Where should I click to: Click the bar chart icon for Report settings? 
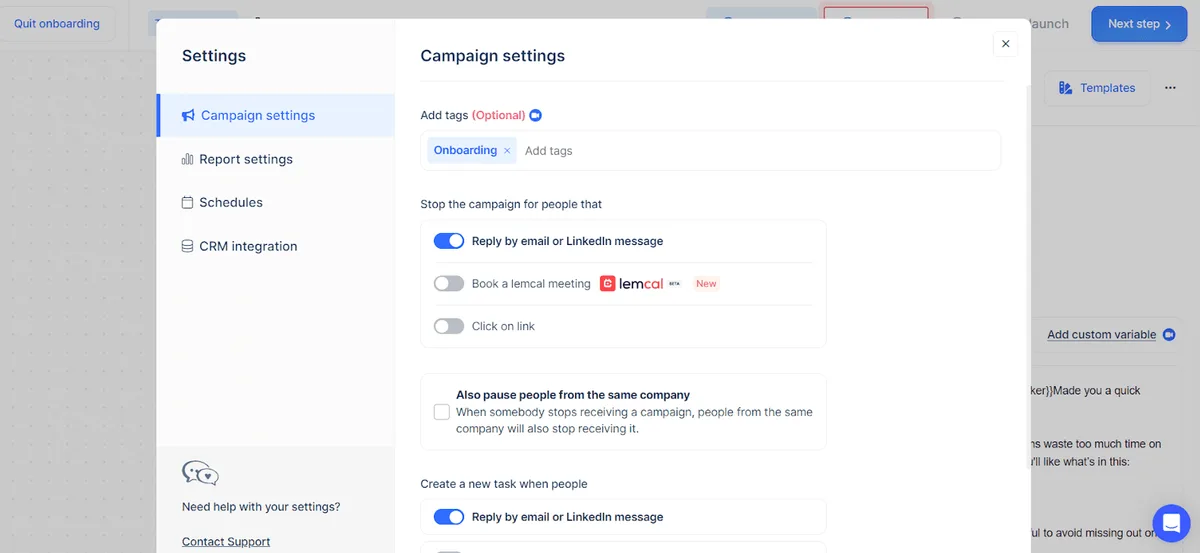(187, 159)
